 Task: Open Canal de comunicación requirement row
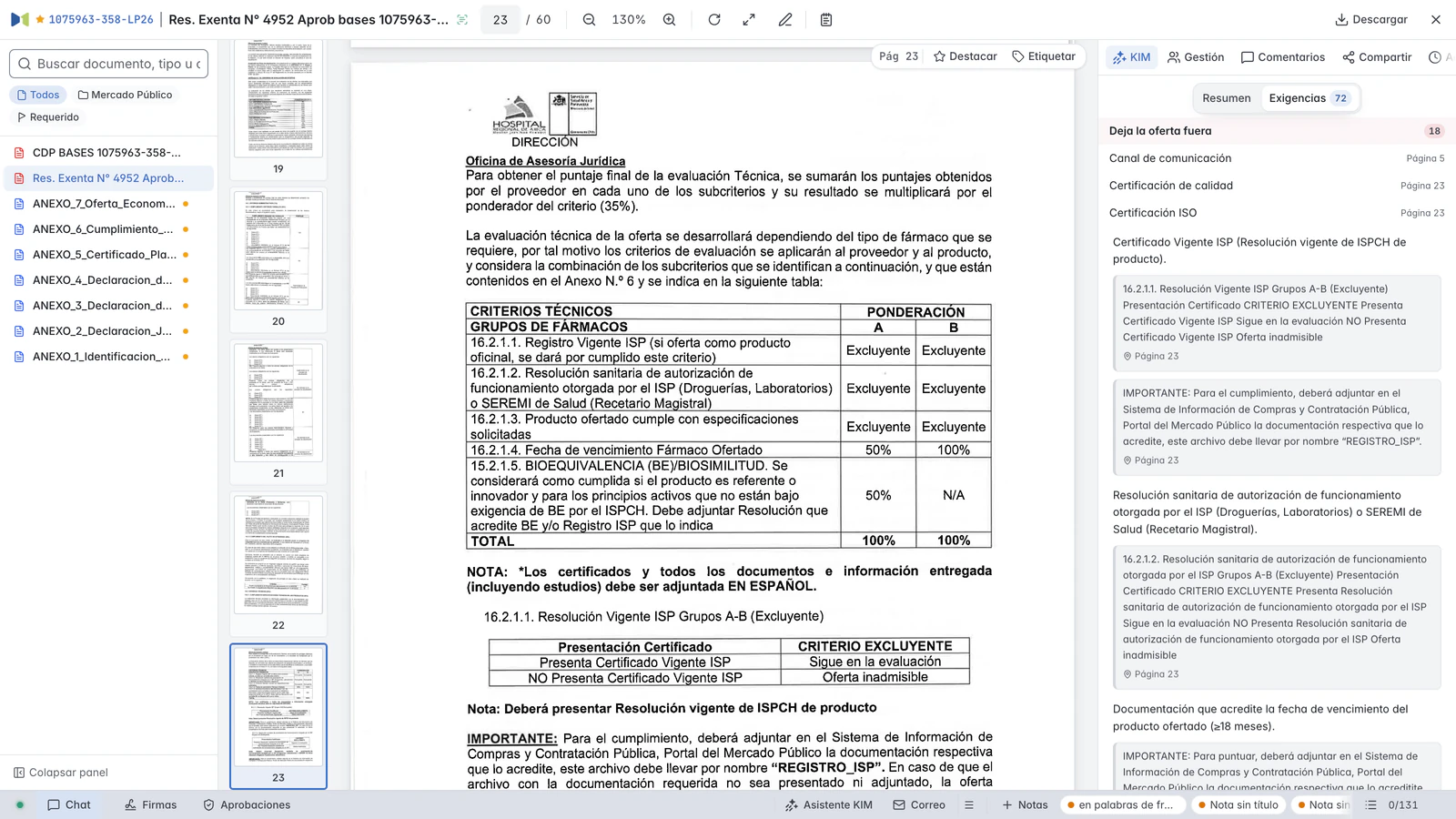(1276, 158)
